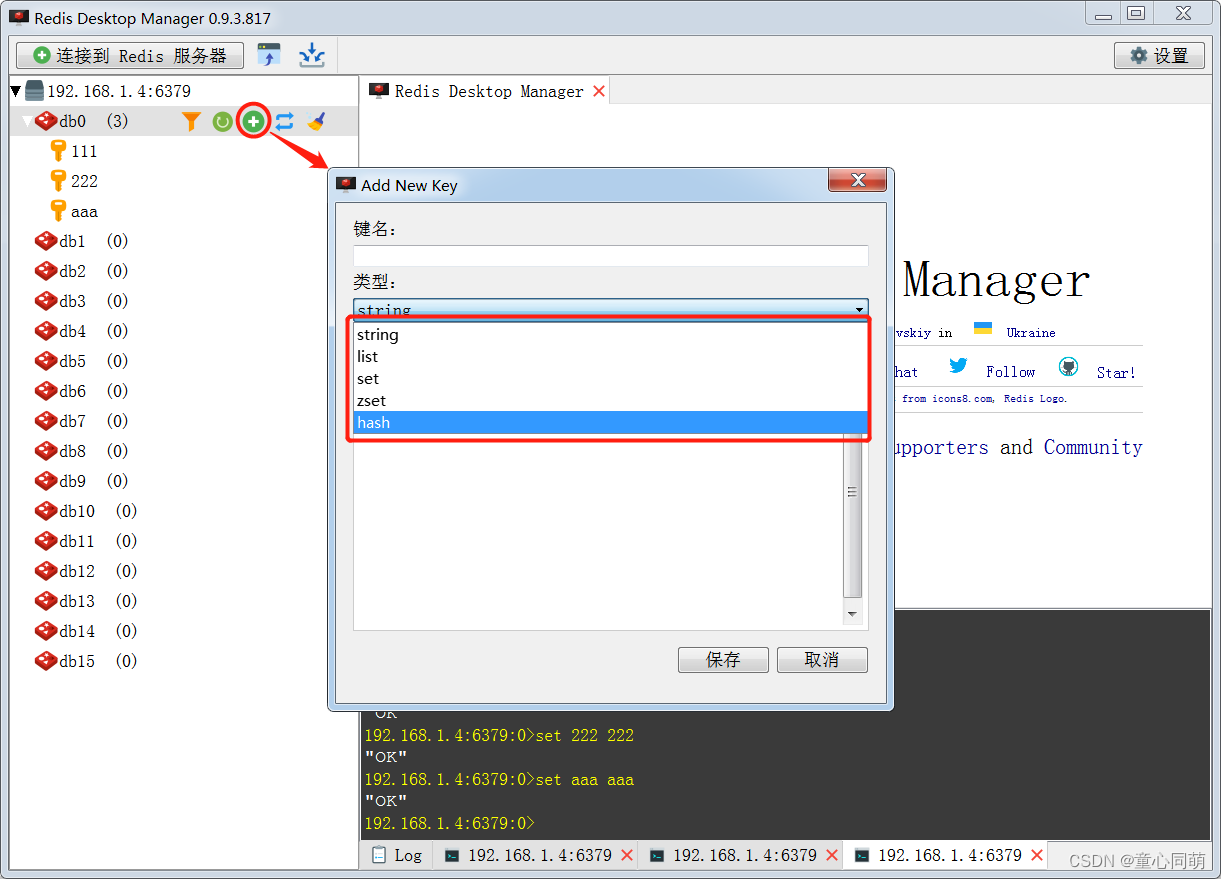Close the Add New Key dialog
This screenshot has height=879, width=1221.
click(x=857, y=181)
